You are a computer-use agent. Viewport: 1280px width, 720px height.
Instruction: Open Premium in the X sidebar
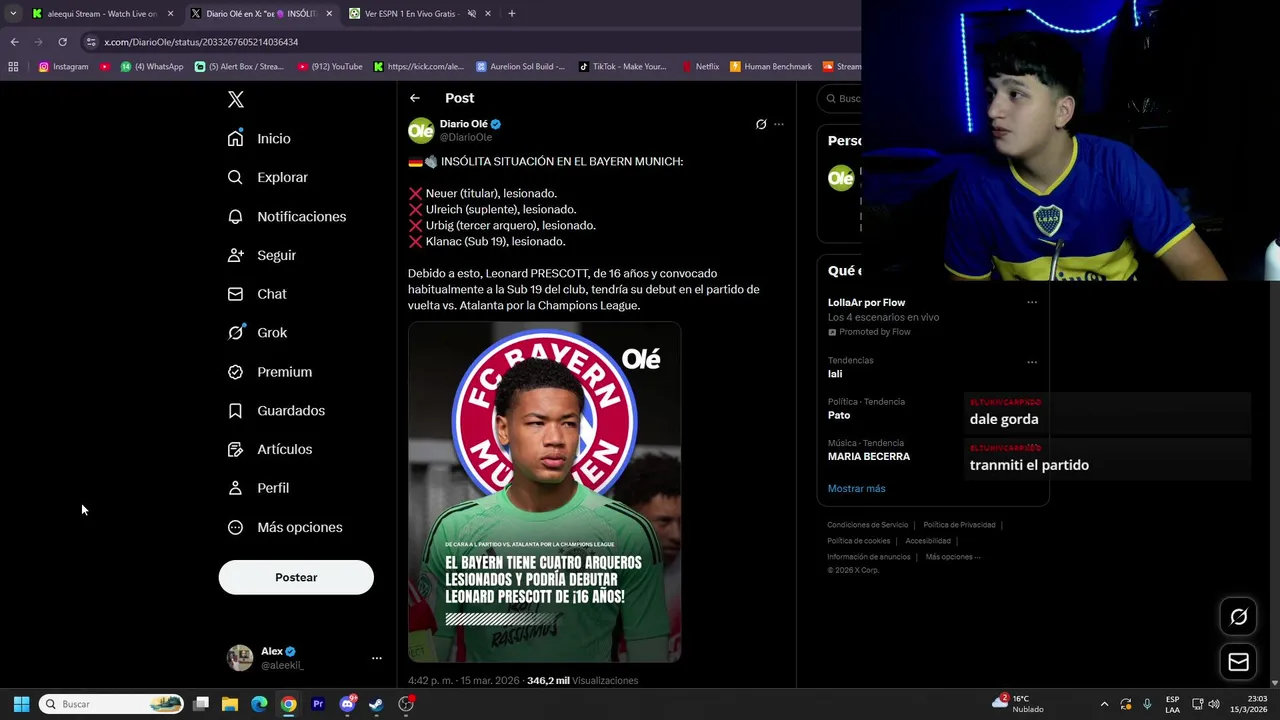click(270, 372)
